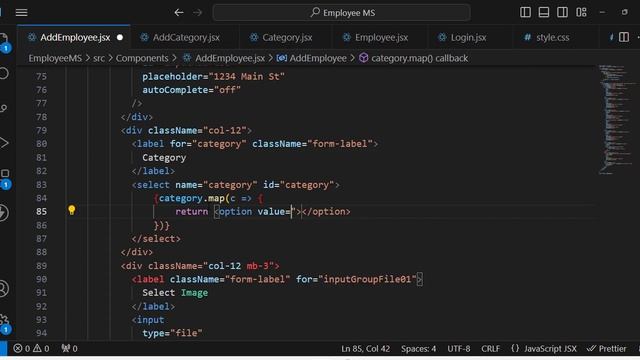Screen dimensions: 640x360
Task: Open the hamburger application menu
Action: coord(21,13)
